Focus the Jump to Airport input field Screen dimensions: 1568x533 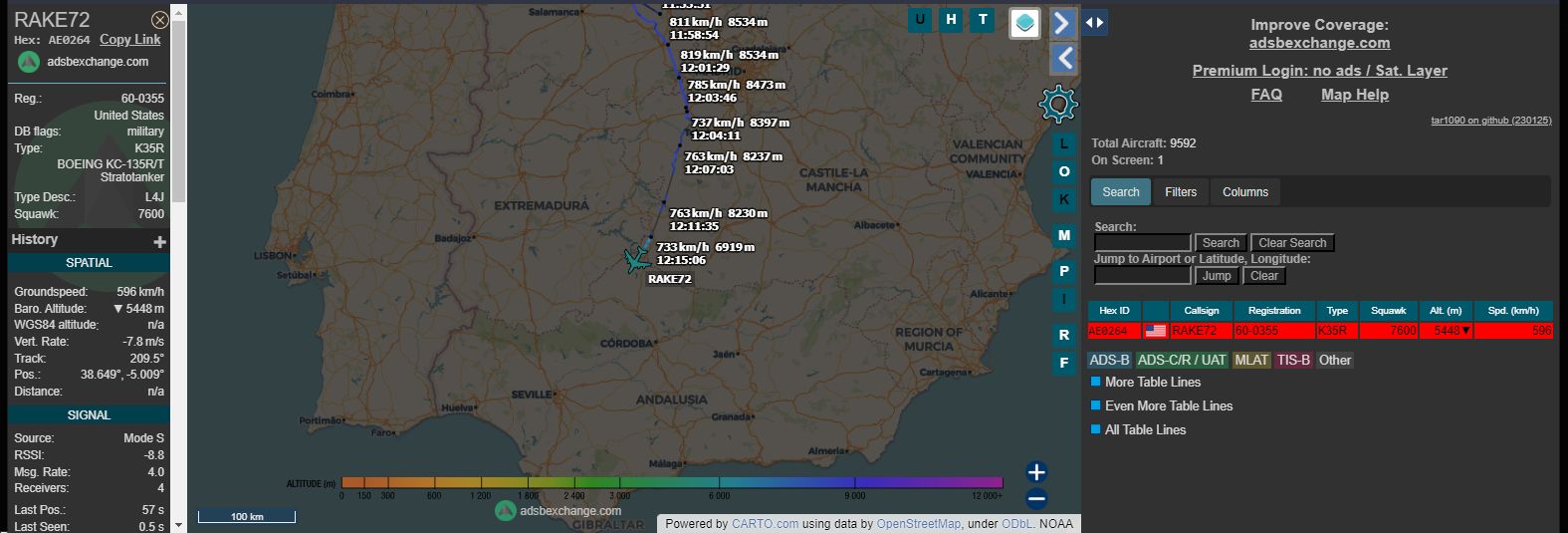(1142, 276)
